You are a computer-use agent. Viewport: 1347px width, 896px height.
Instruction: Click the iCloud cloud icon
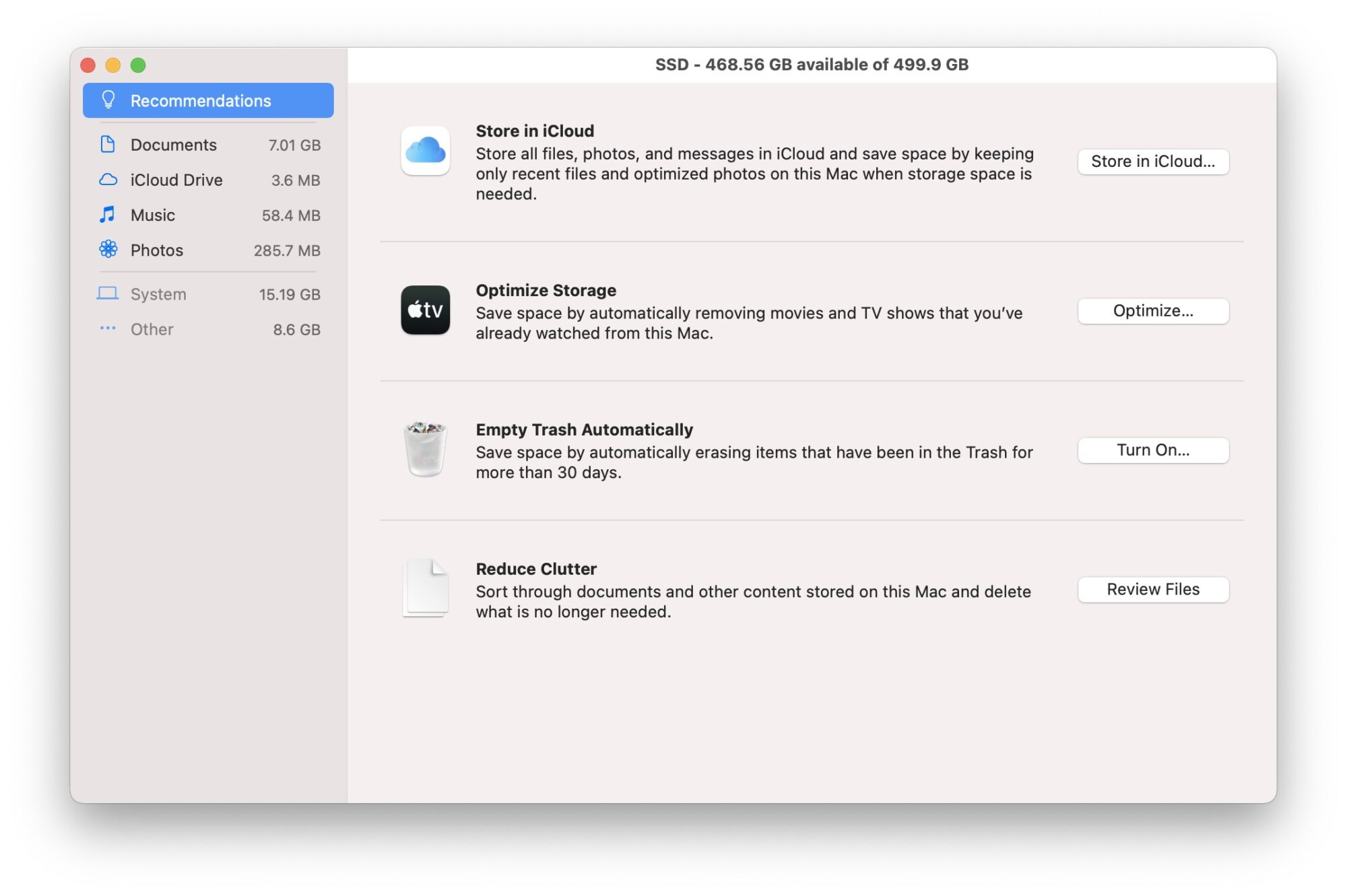(x=425, y=151)
